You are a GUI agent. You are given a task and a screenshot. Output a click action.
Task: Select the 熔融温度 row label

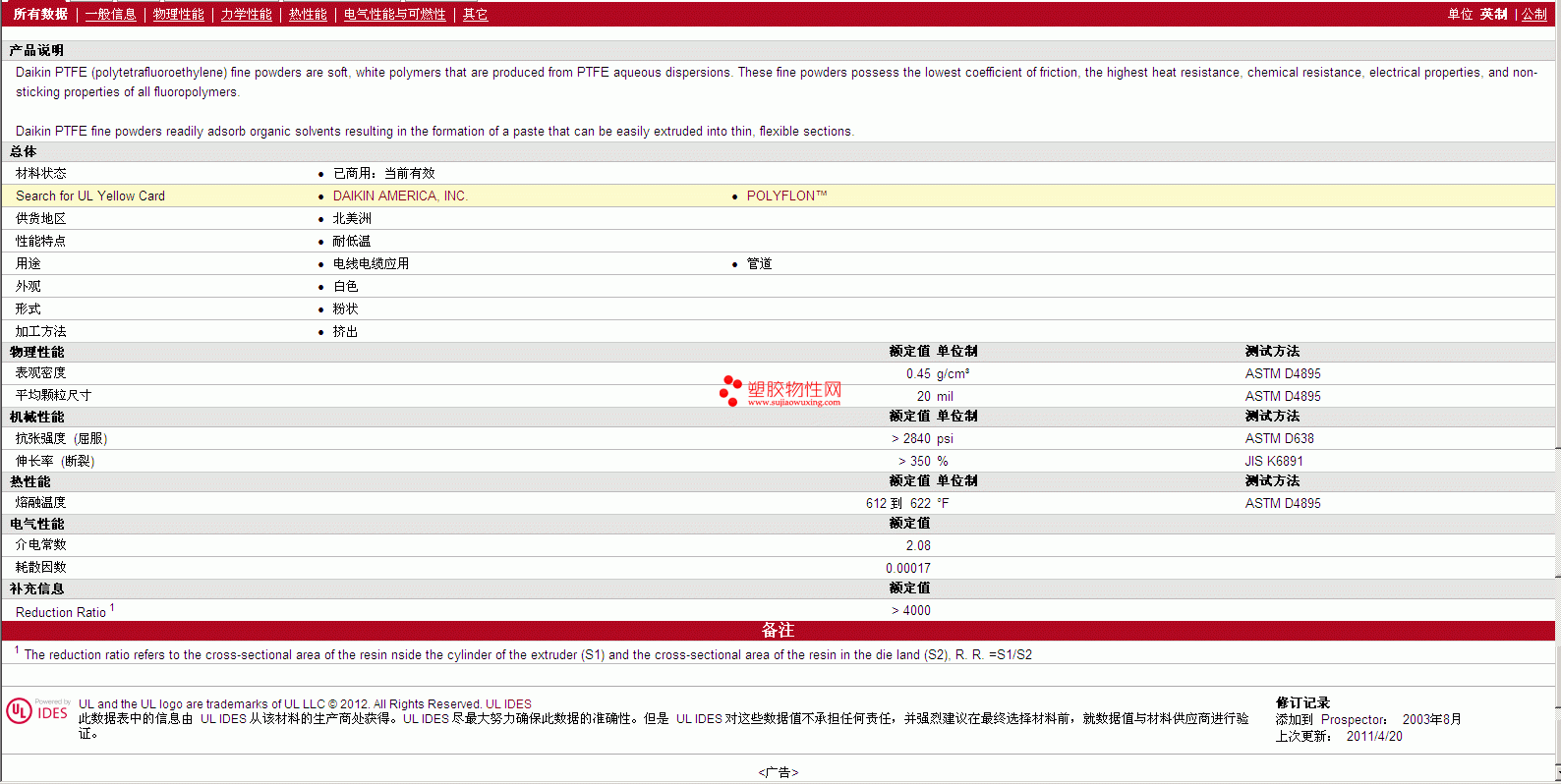point(40,503)
